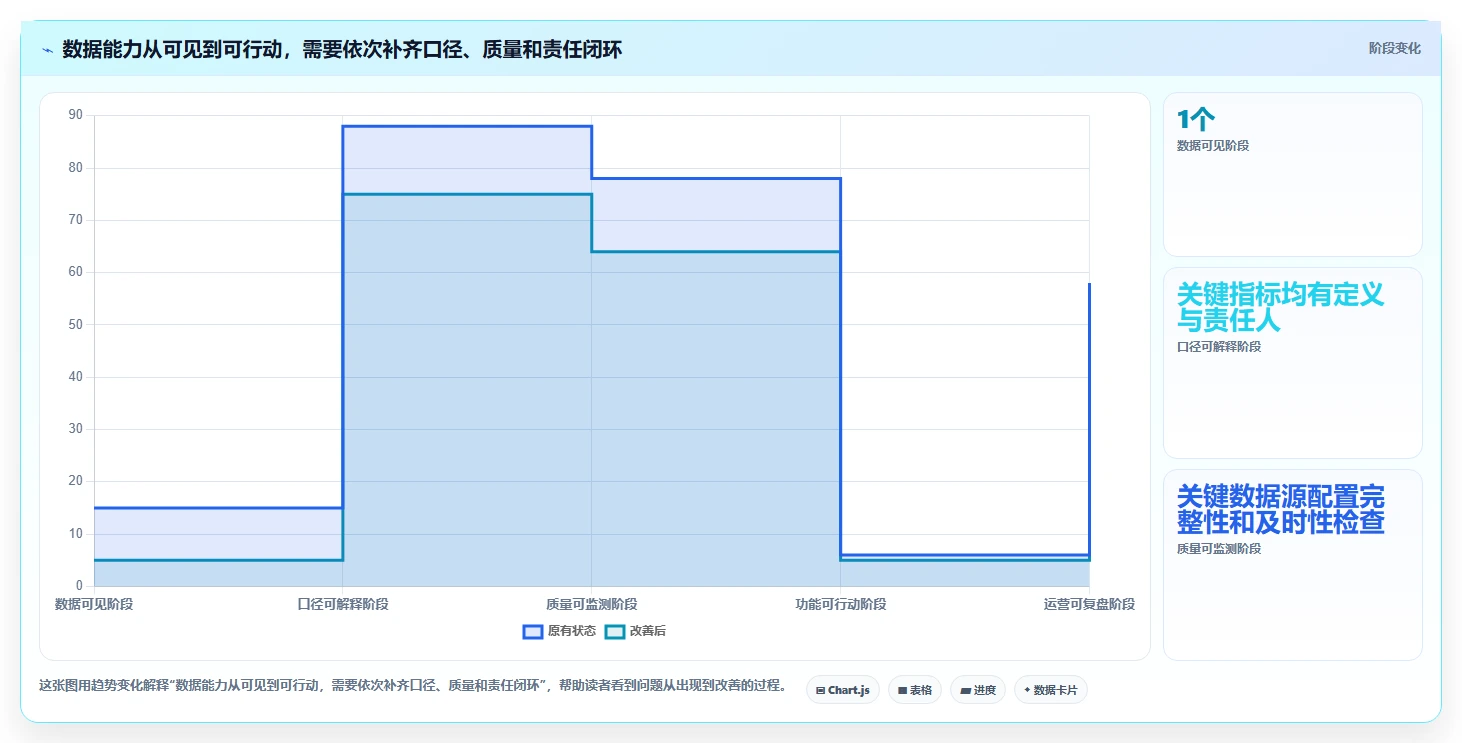The width and height of the screenshot is (1462, 743).
Task: Click the icon inside the 进度 tag
Action: pyautogui.click(x=966, y=690)
